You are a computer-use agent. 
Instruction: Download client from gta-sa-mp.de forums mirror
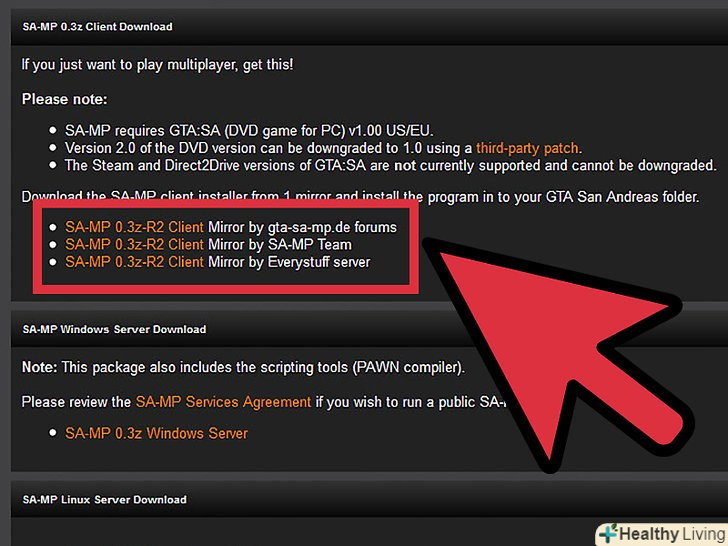(134, 227)
